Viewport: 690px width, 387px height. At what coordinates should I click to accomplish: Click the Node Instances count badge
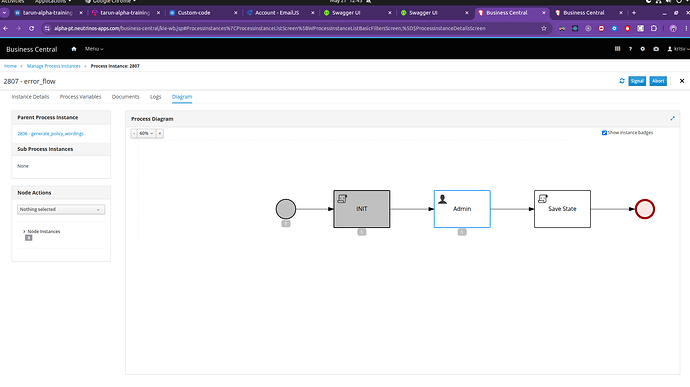(x=29, y=238)
